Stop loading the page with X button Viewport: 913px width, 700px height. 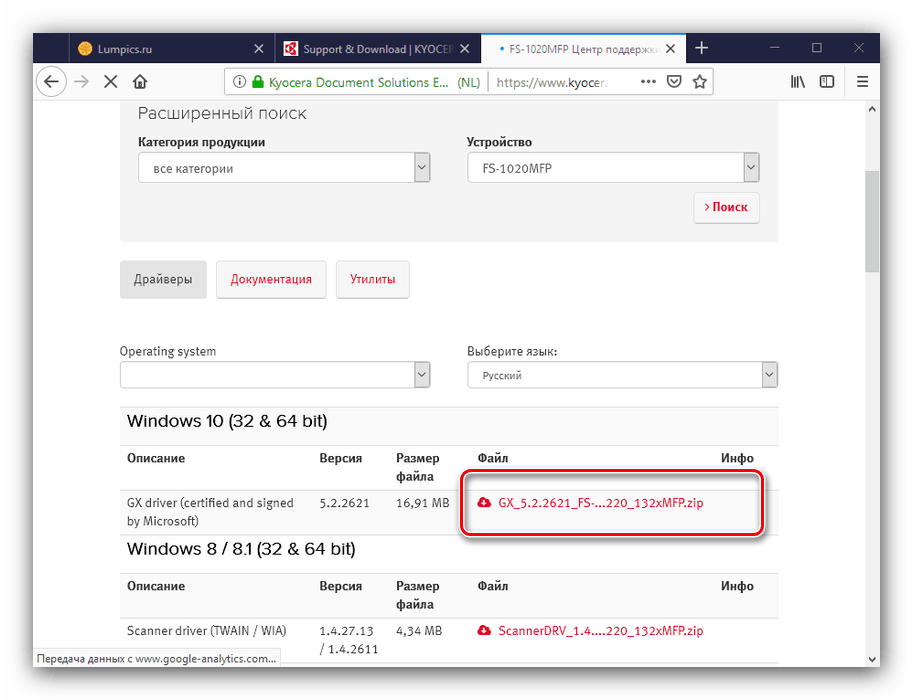pos(111,82)
